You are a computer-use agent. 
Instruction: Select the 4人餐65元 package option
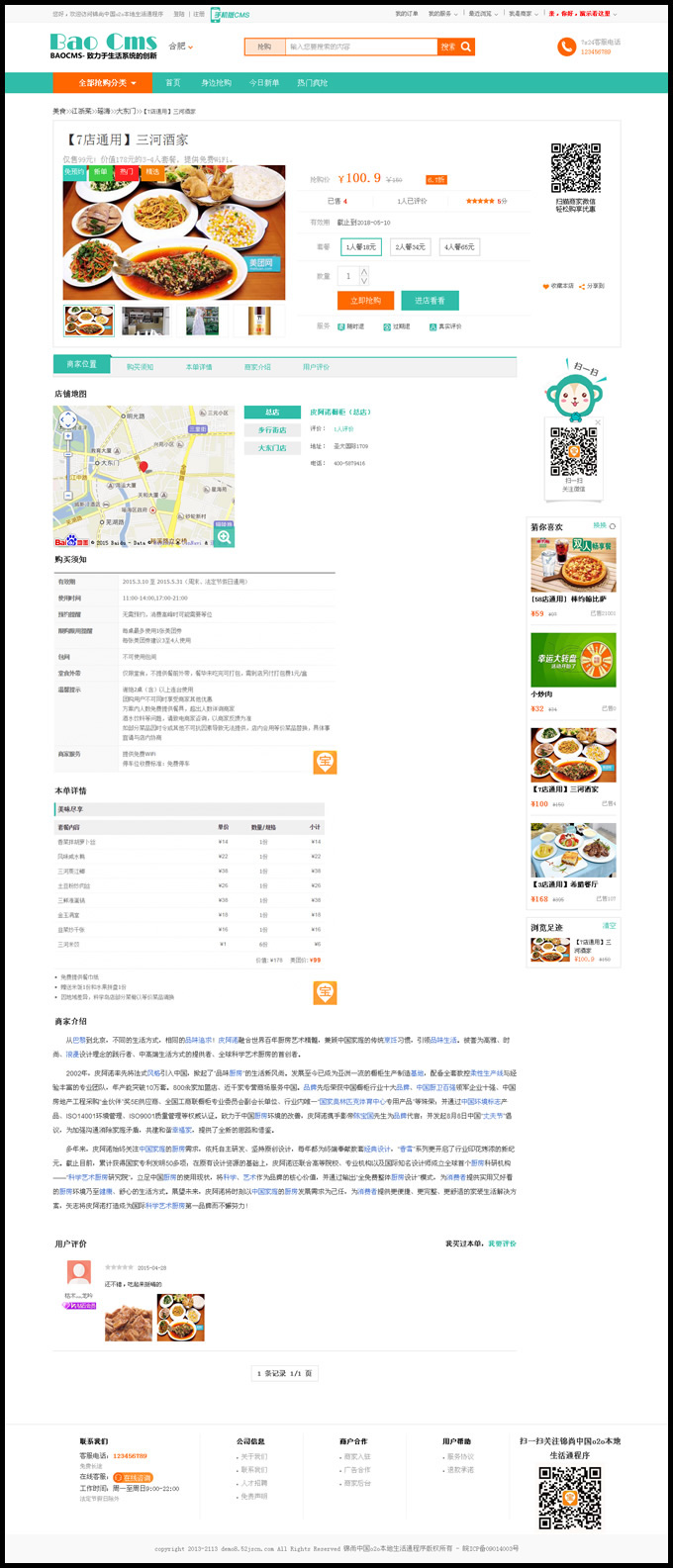[x=459, y=247]
